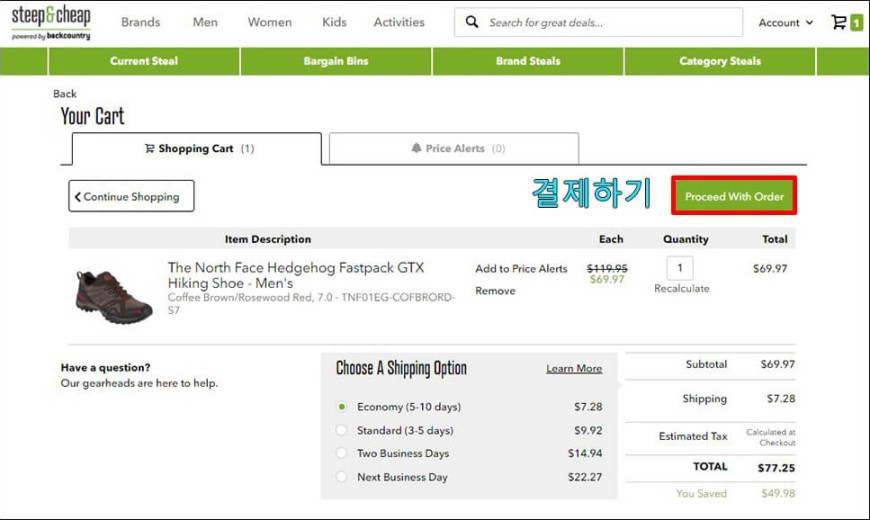This screenshot has width=870, height=520.
Task: Open the Steep & Cheap logo home link
Action: [x=51, y=23]
